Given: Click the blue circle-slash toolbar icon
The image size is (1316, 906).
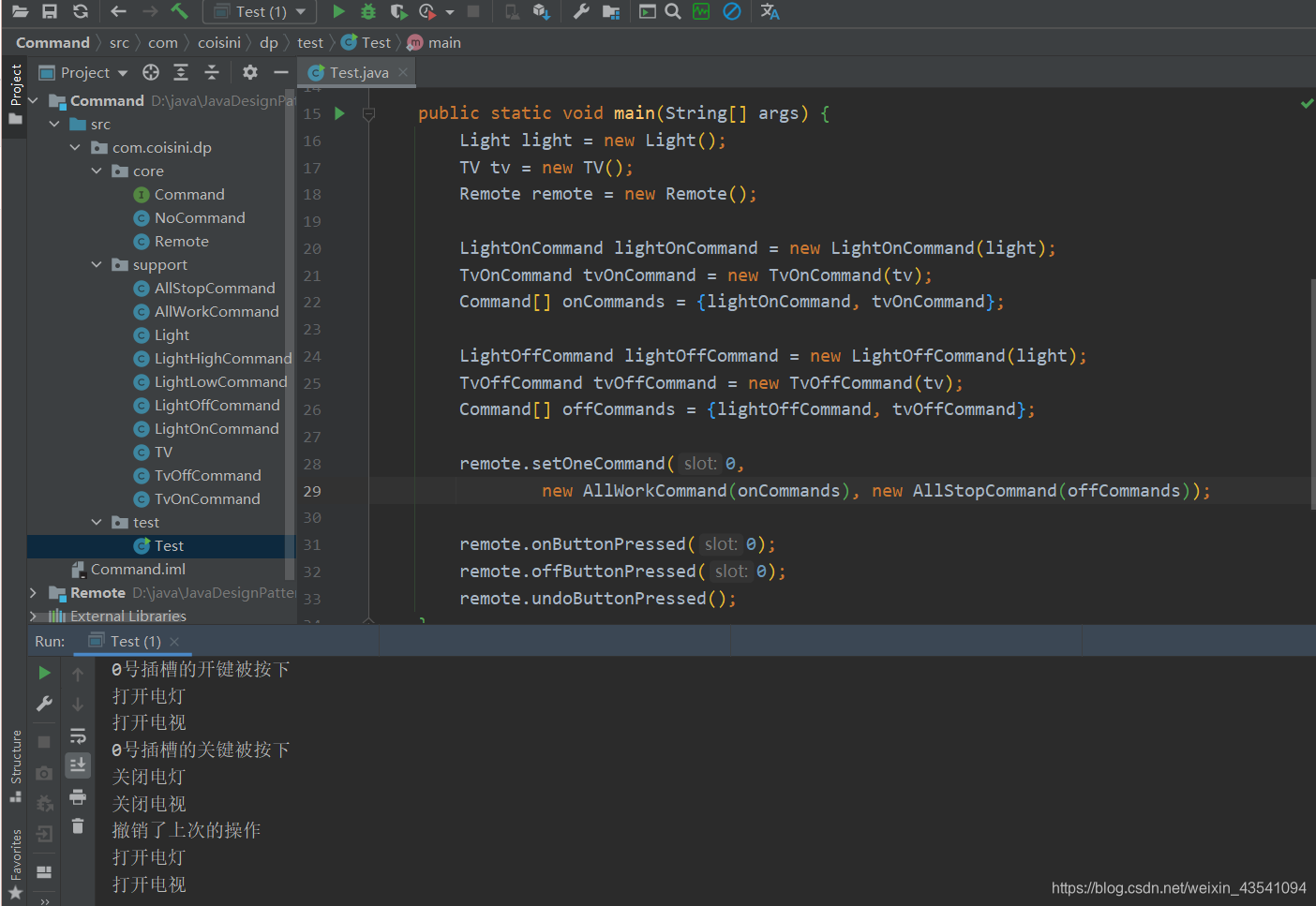Looking at the screenshot, I should pos(732,11).
